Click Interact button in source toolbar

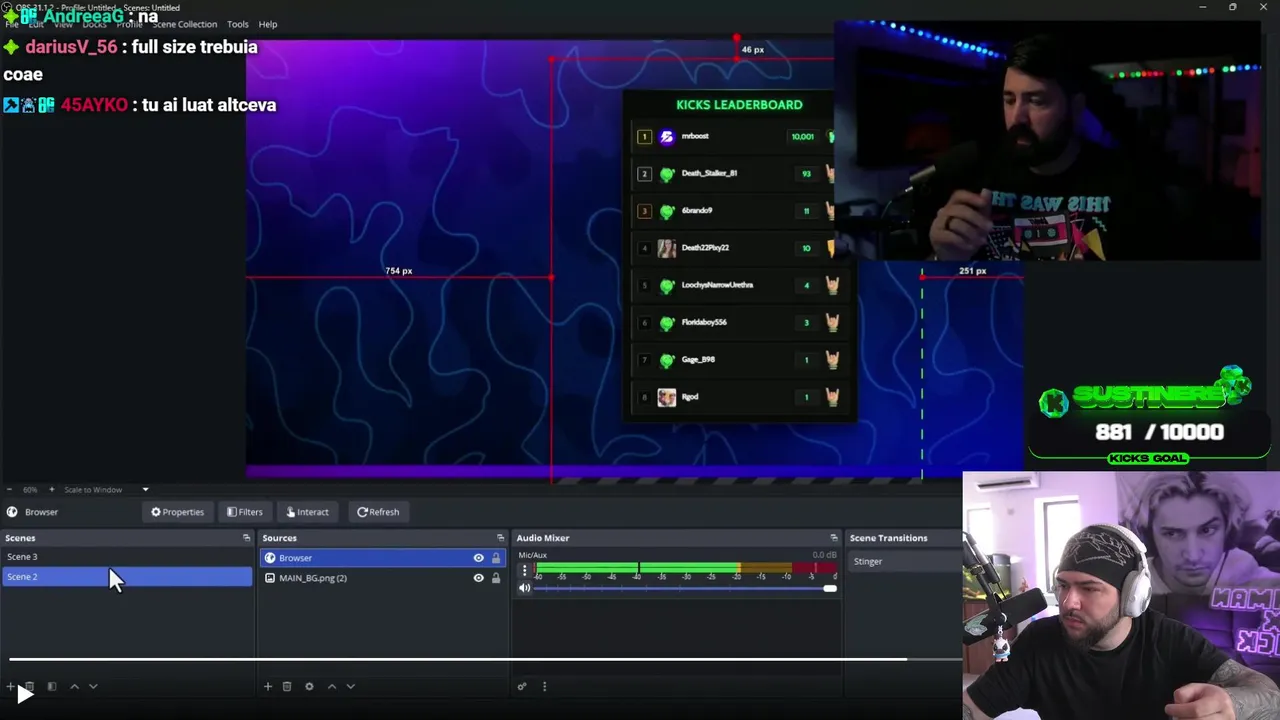(307, 512)
